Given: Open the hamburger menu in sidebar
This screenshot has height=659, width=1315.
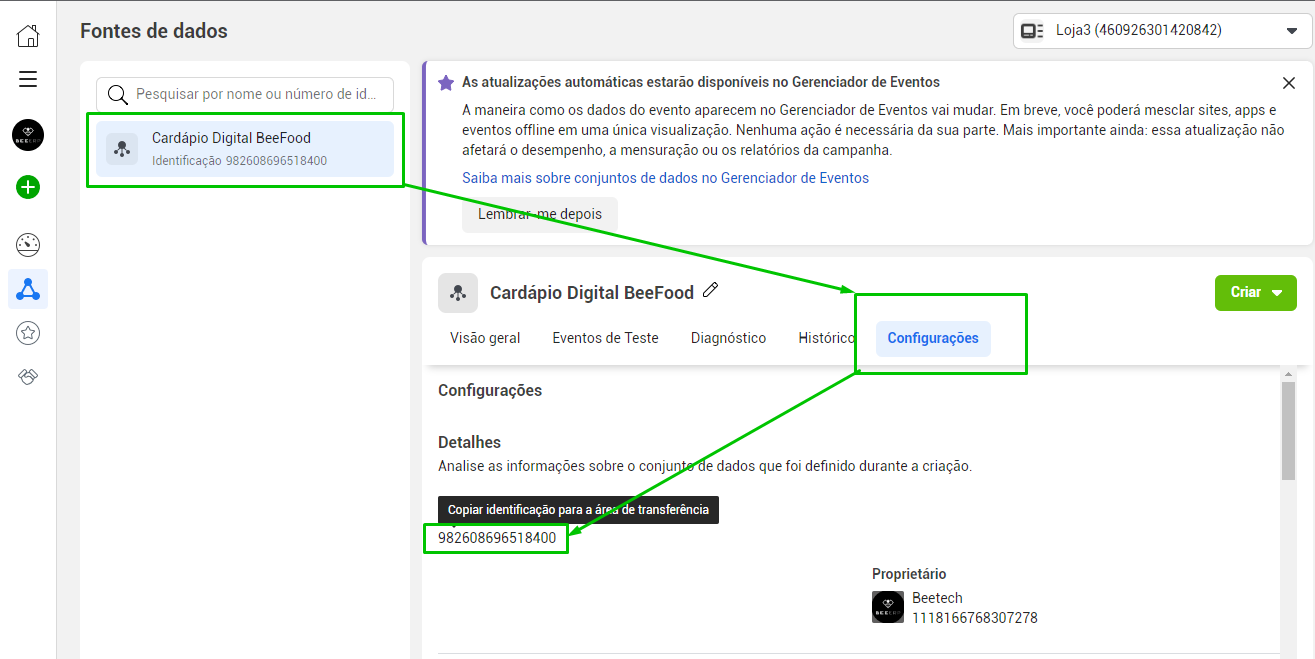Looking at the screenshot, I should [28, 79].
